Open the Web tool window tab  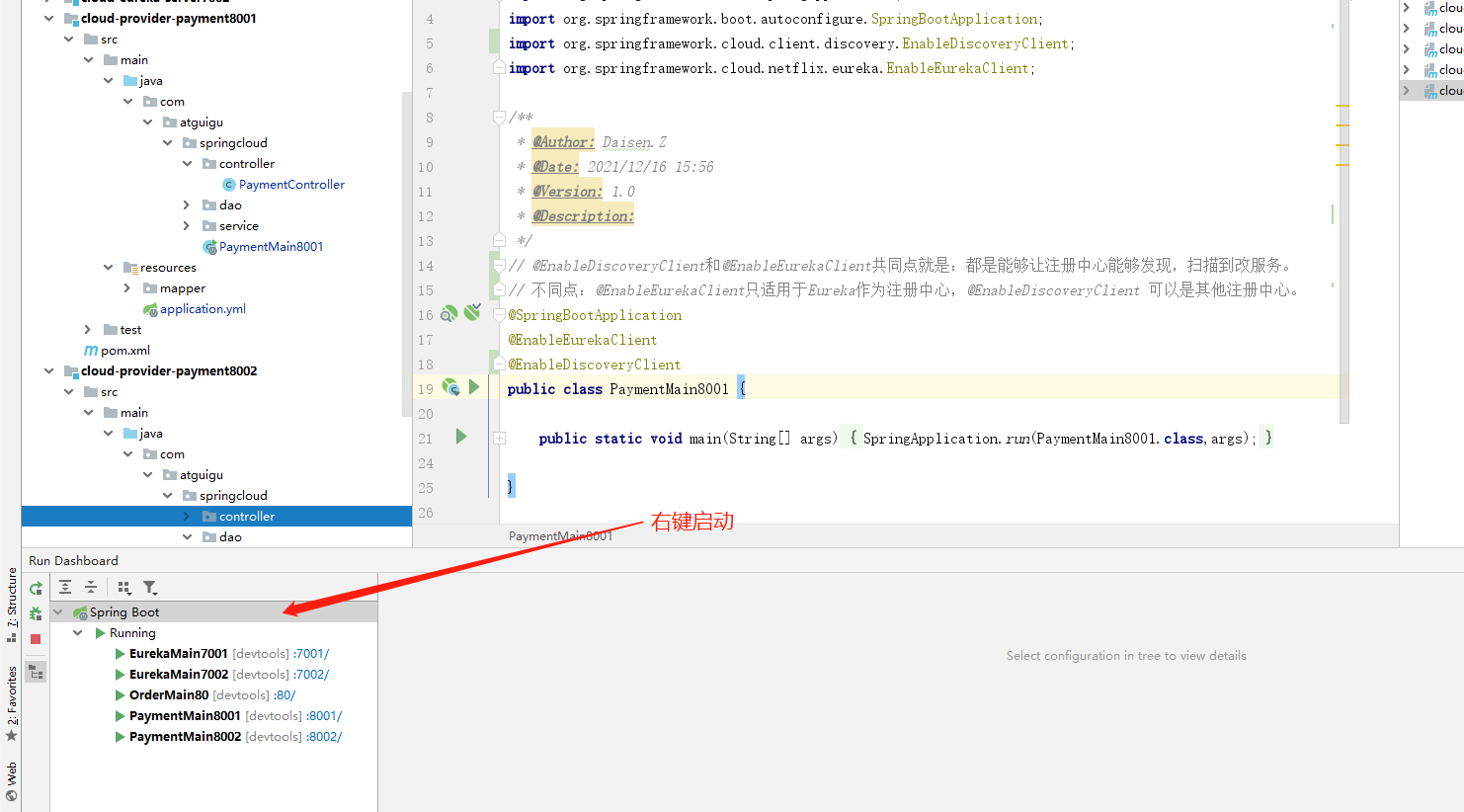[x=12, y=781]
